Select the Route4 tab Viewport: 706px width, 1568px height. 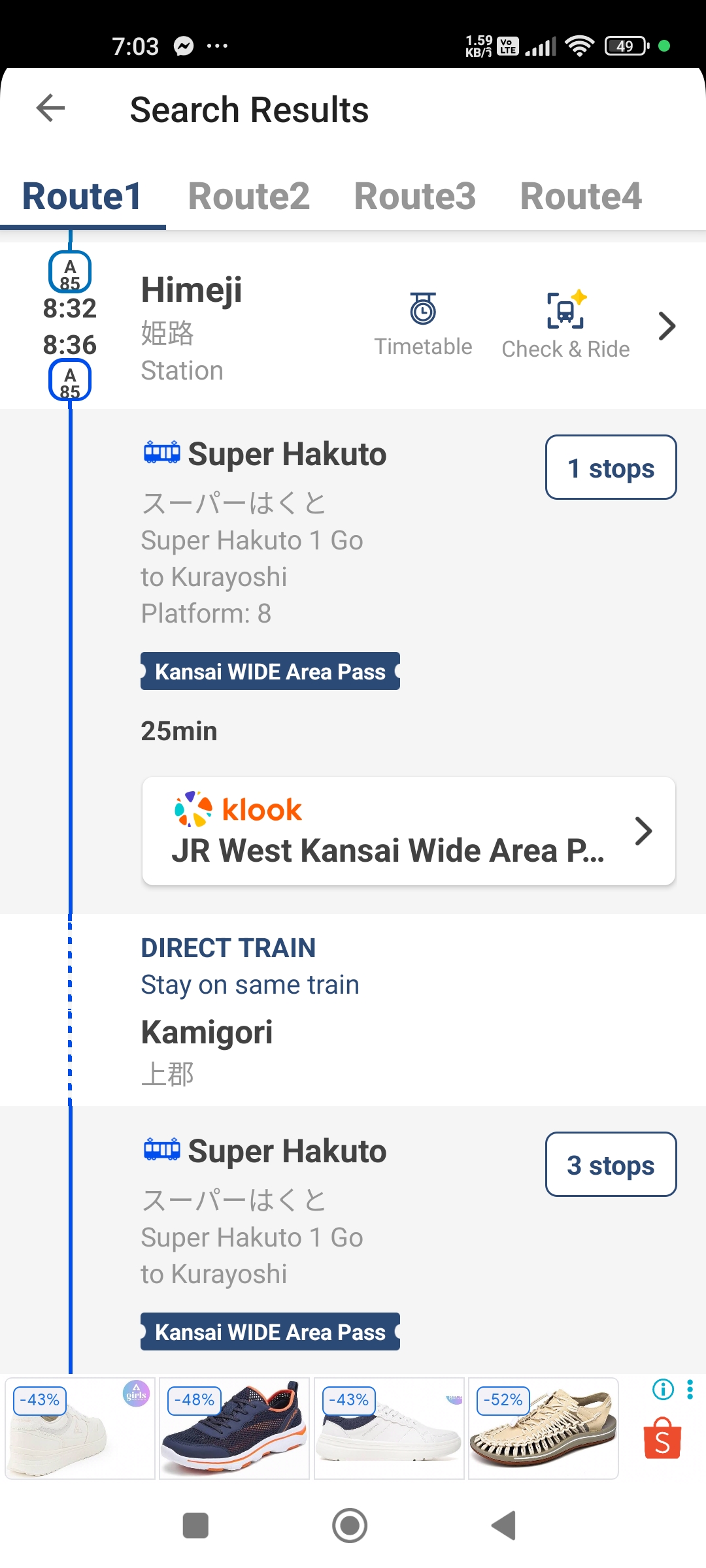[x=581, y=196]
